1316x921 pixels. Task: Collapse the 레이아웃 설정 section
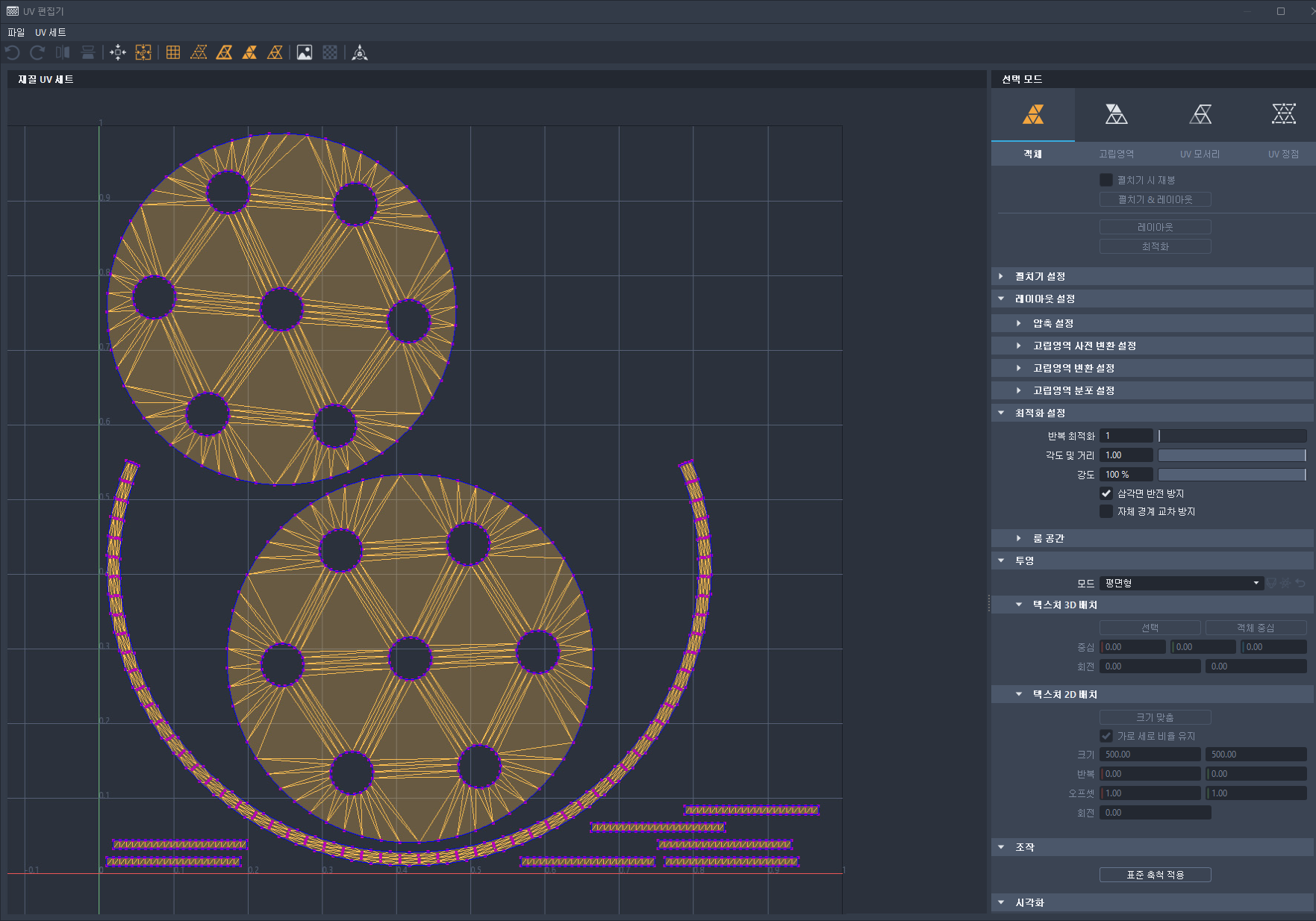(x=1153, y=299)
